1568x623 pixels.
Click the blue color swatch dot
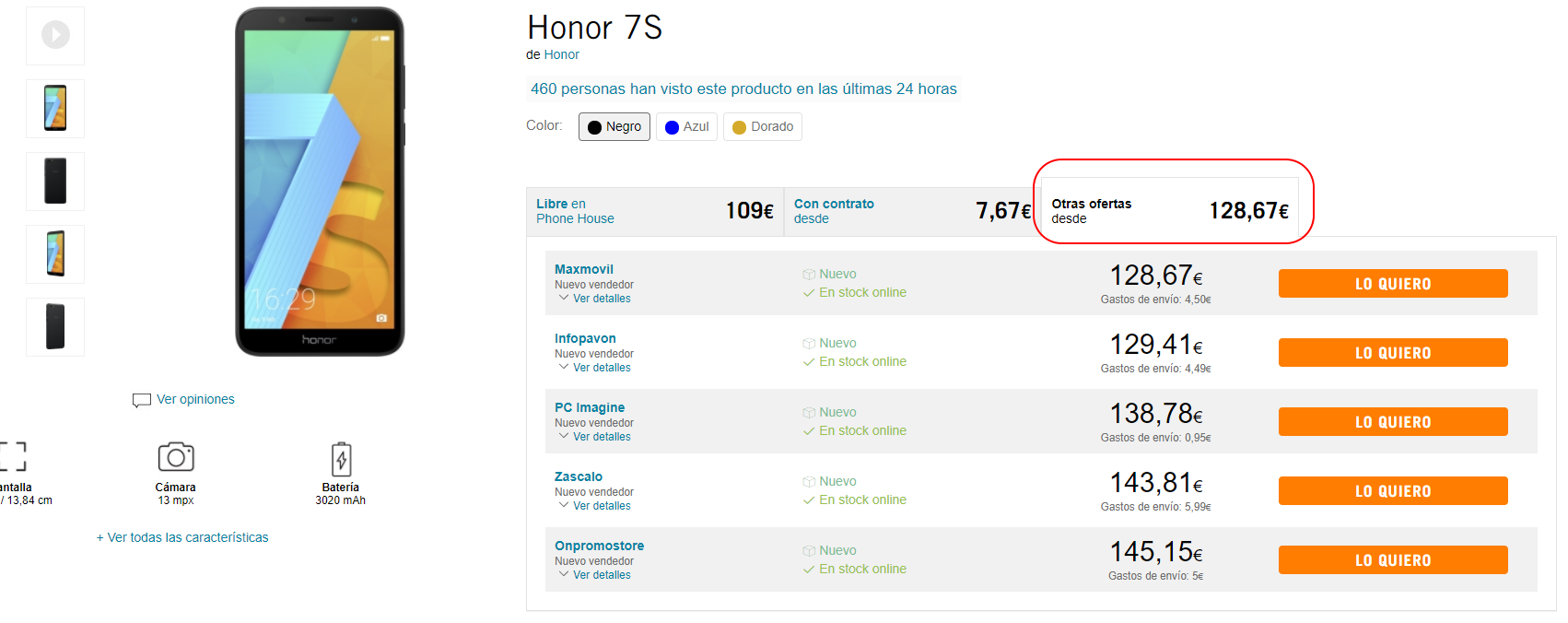coord(672,127)
